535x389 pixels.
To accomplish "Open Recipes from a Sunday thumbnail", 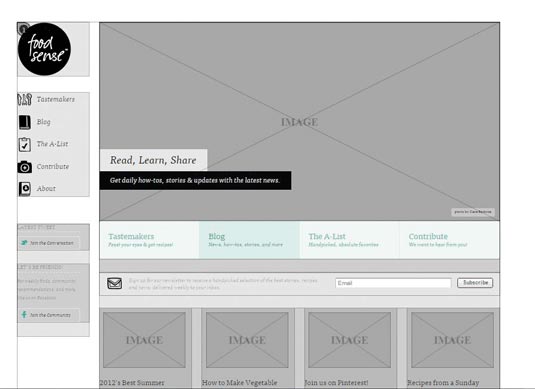I will pyautogui.click(x=452, y=340).
